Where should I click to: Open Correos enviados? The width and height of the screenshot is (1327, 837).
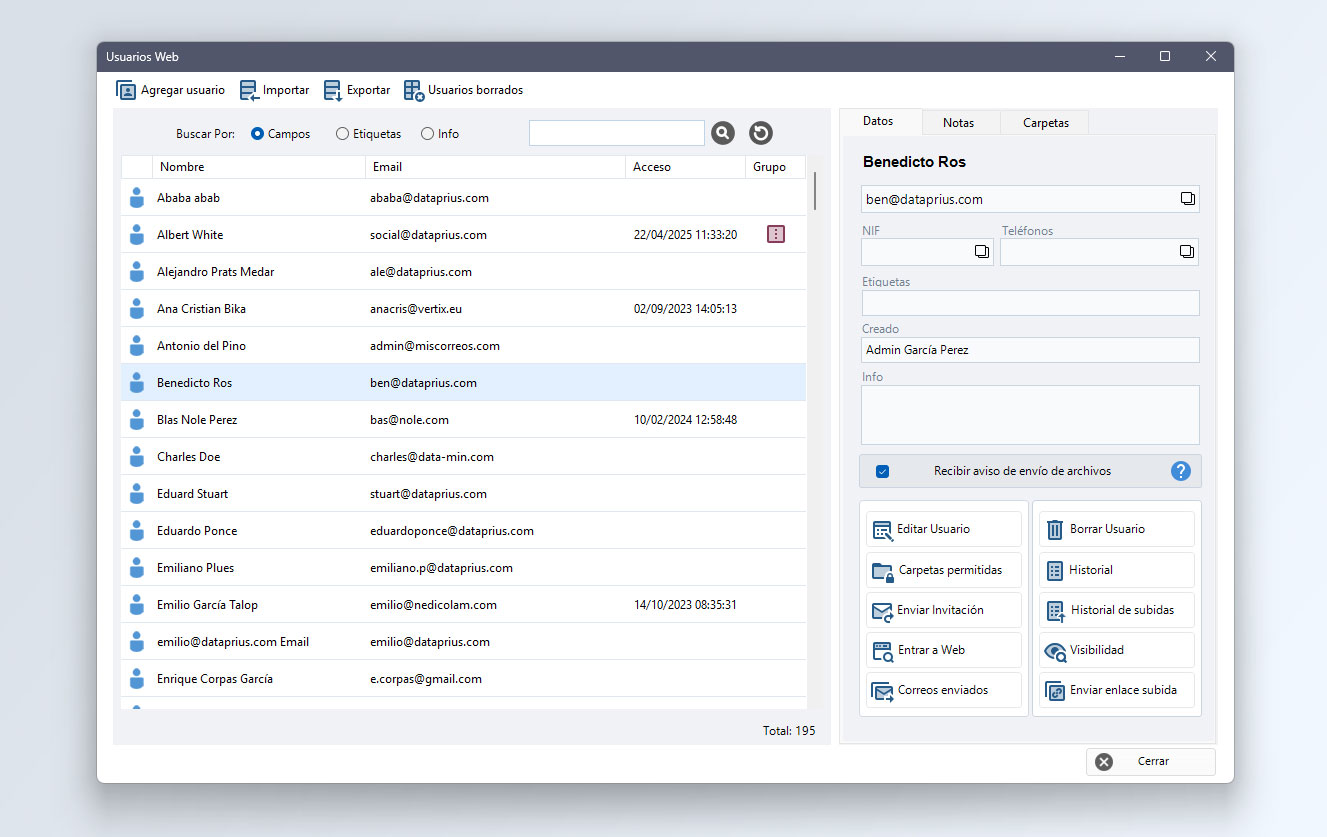pos(944,690)
